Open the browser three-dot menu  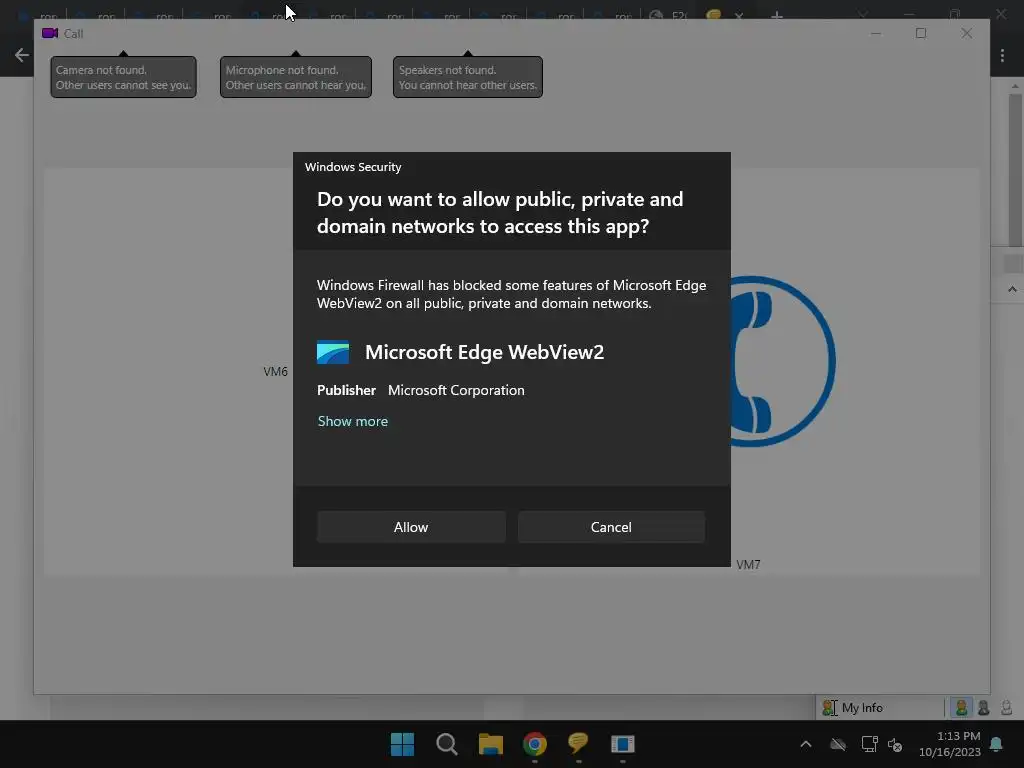coord(1002,56)
